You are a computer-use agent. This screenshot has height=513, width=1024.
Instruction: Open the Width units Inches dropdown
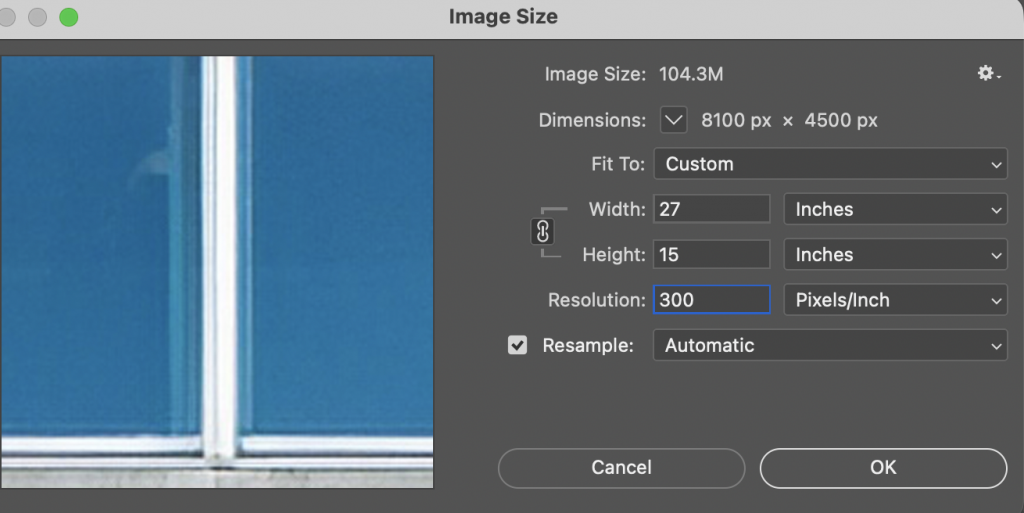[894, 210]
